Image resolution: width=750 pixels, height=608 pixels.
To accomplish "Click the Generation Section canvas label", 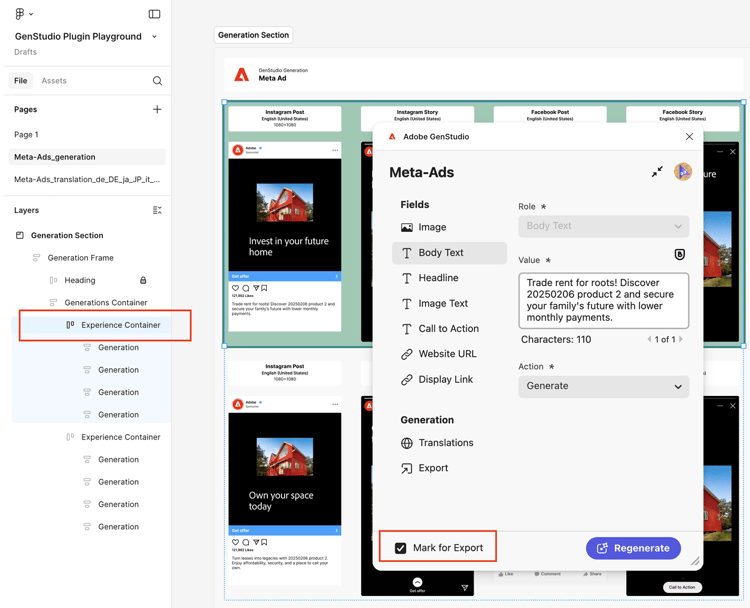I will [x=254, y=35].
